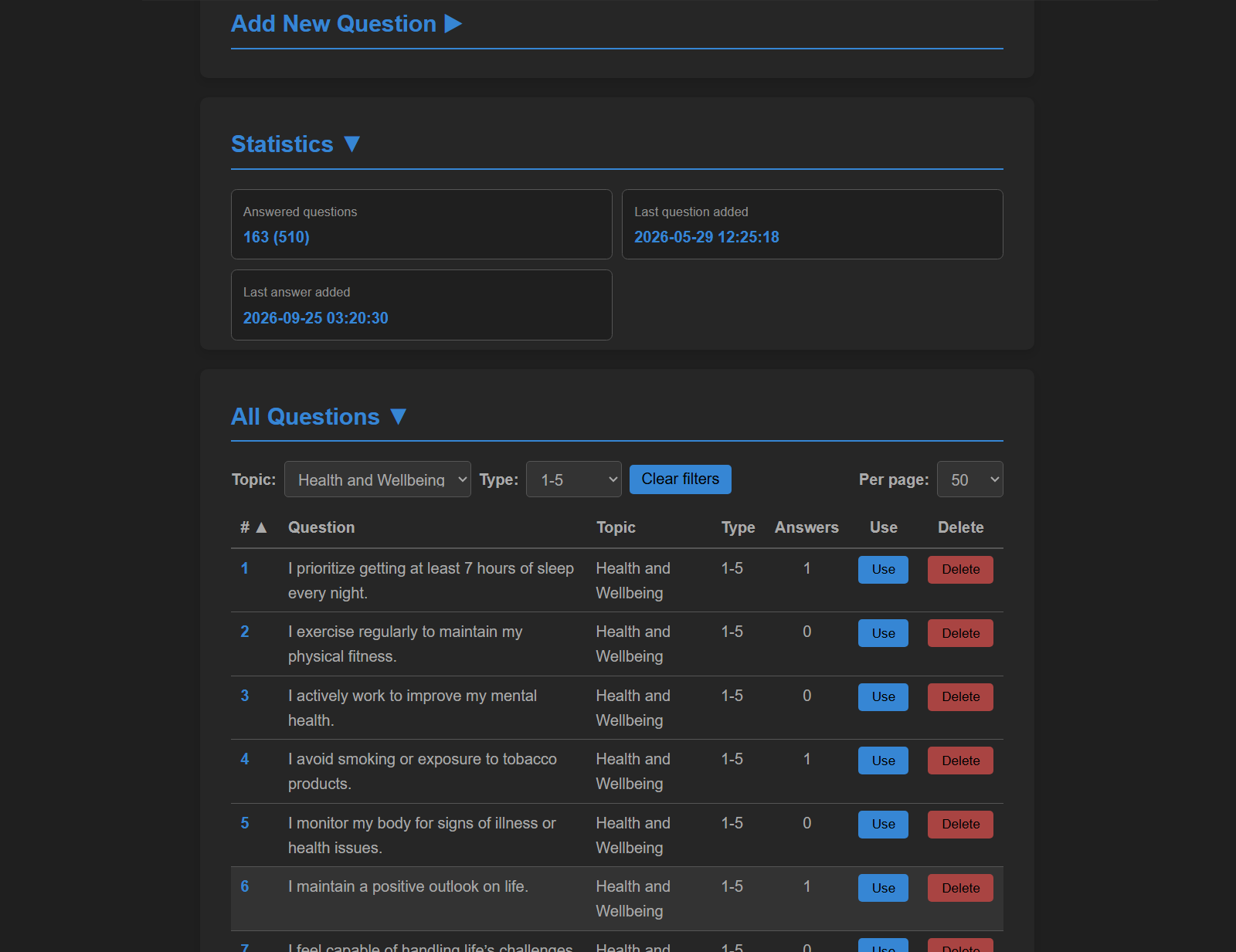
Task: Click the last answer added timestamp 2026-09-25
Action: [x=316, y=318]
